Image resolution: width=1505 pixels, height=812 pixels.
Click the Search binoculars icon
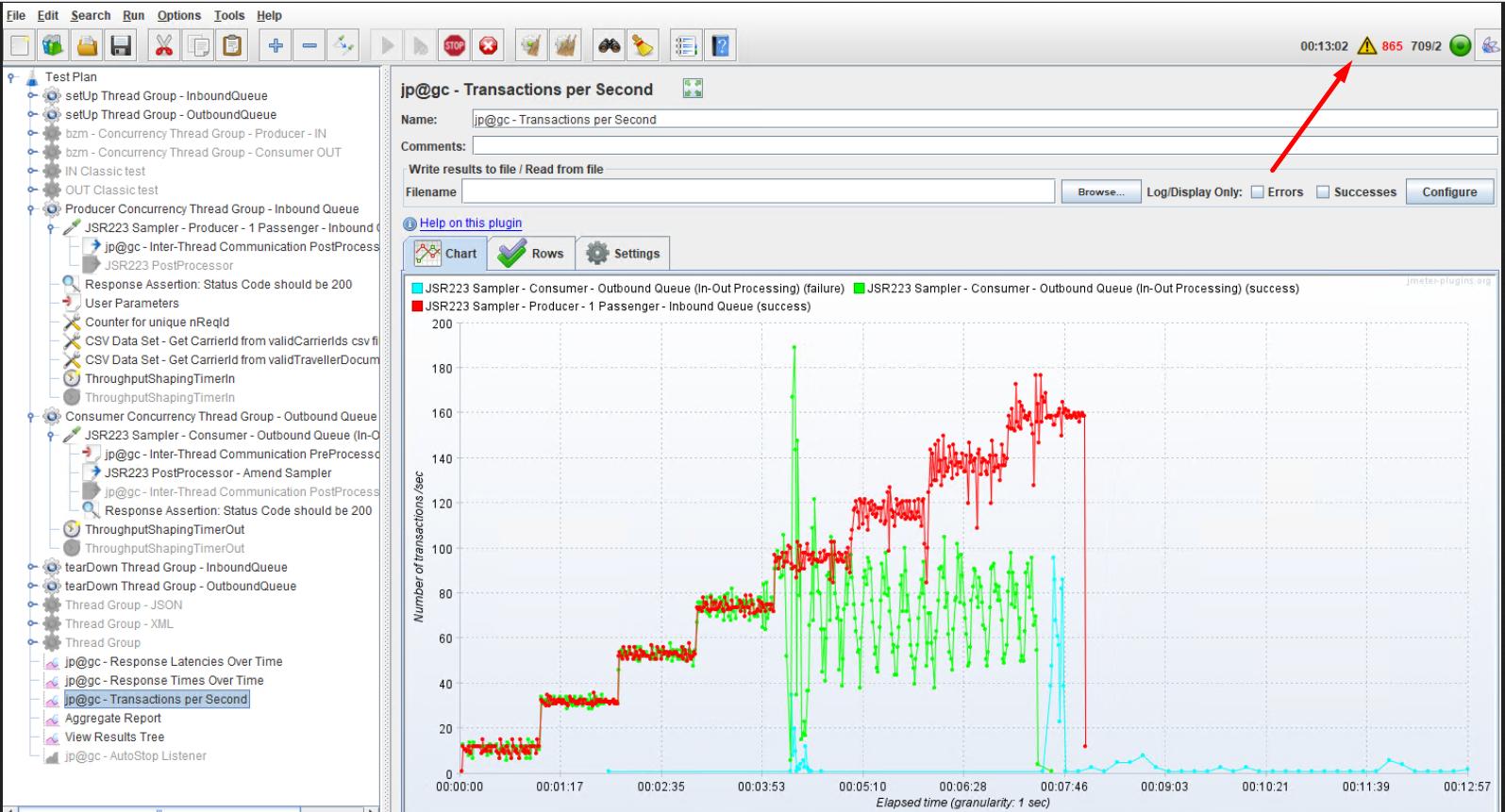coord(610,45)
